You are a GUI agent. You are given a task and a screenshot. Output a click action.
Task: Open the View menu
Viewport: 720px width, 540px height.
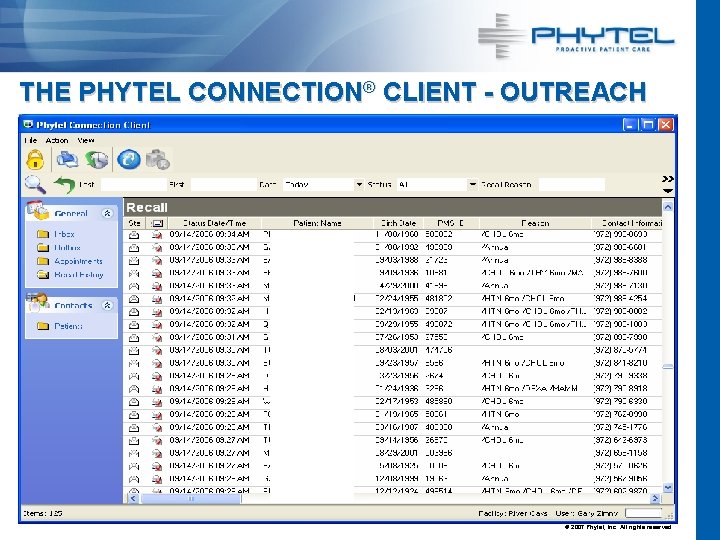86,140
